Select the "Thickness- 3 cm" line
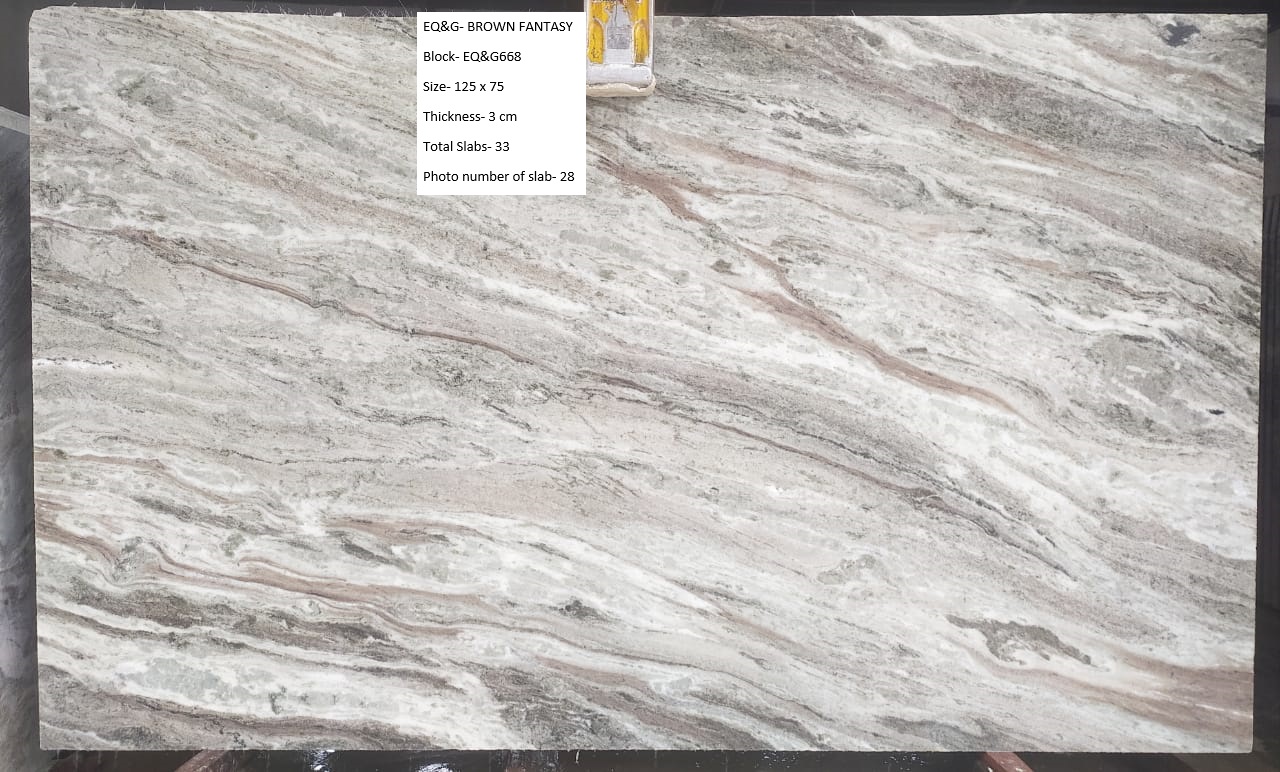The height and width of the screenshot is (772, 1280). 469,117
